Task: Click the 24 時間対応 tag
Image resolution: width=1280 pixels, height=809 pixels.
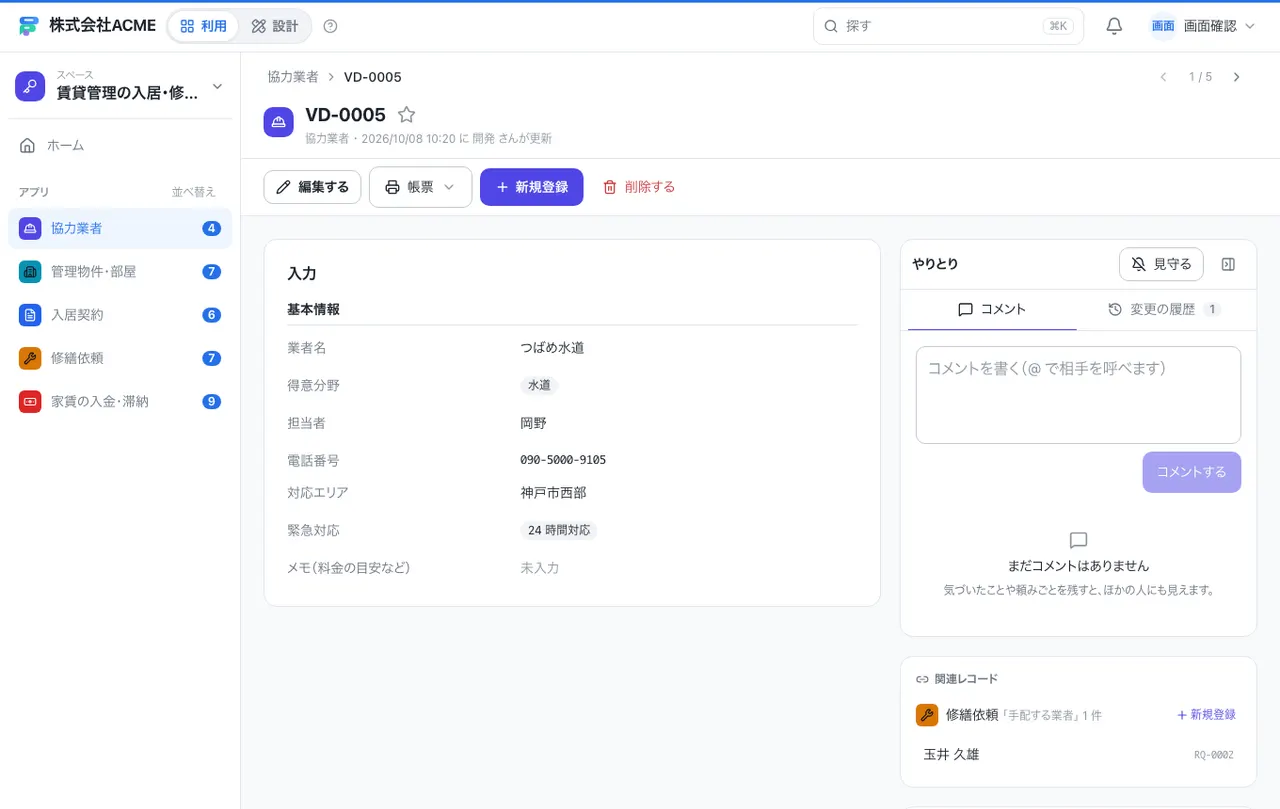Action: pos(559,531)
